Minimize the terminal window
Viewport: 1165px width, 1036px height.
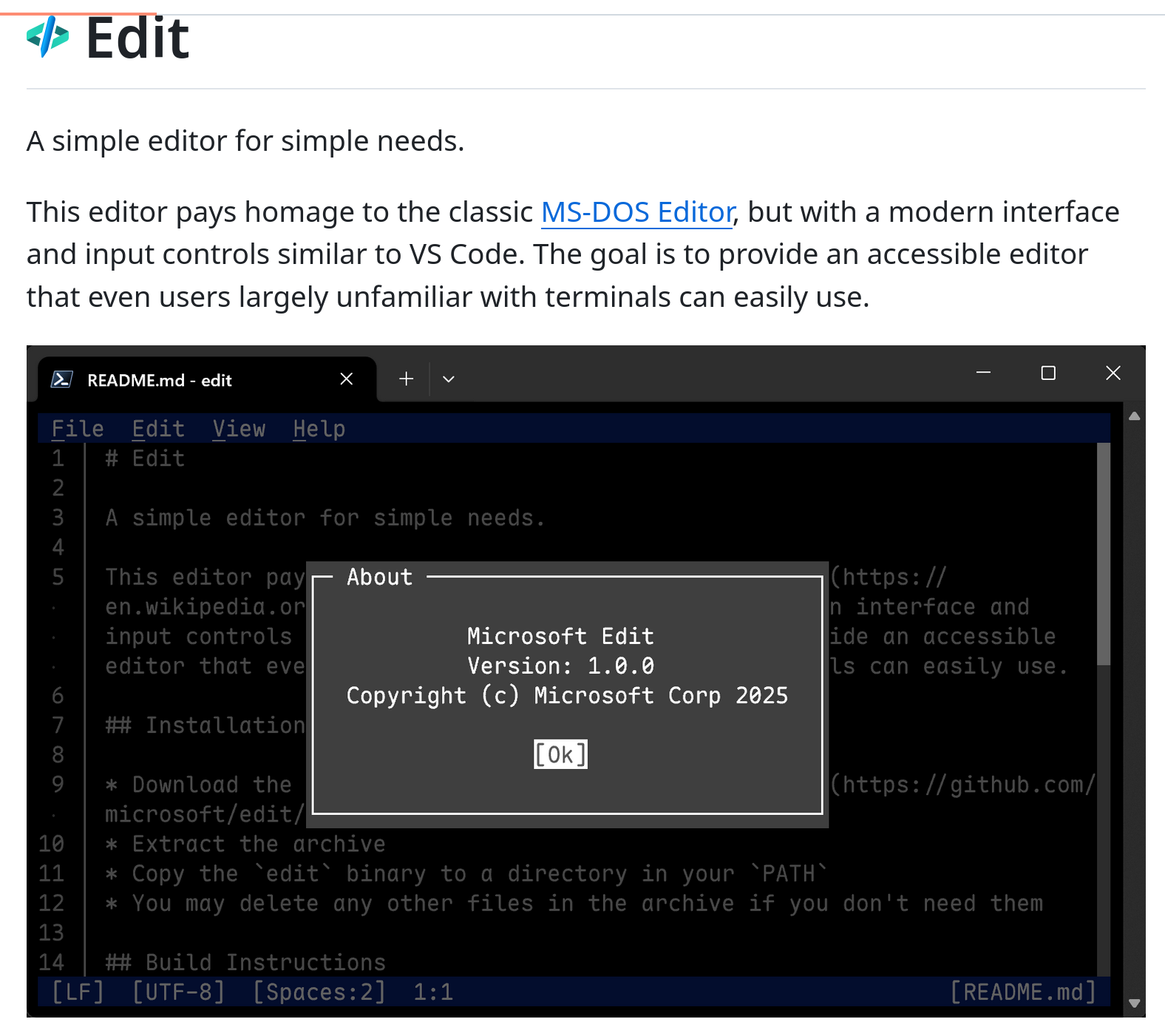983,373
